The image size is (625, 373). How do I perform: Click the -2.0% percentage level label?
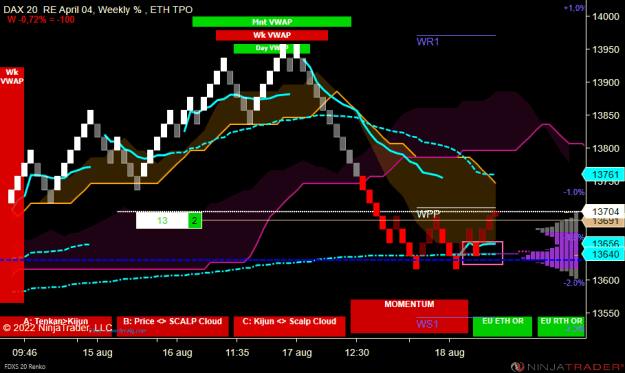(574, 283)
